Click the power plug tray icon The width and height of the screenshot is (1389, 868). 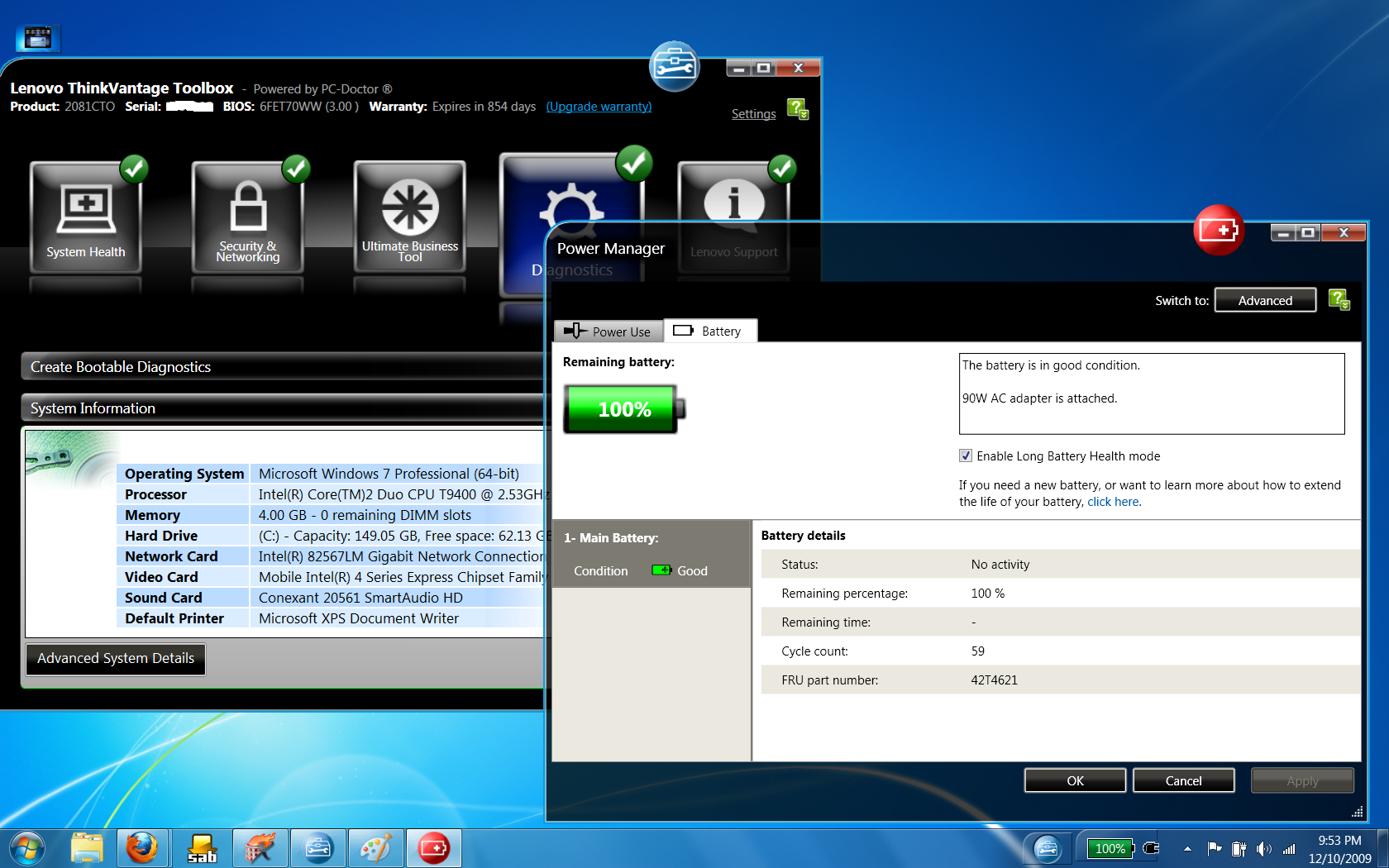(1151, 848)
